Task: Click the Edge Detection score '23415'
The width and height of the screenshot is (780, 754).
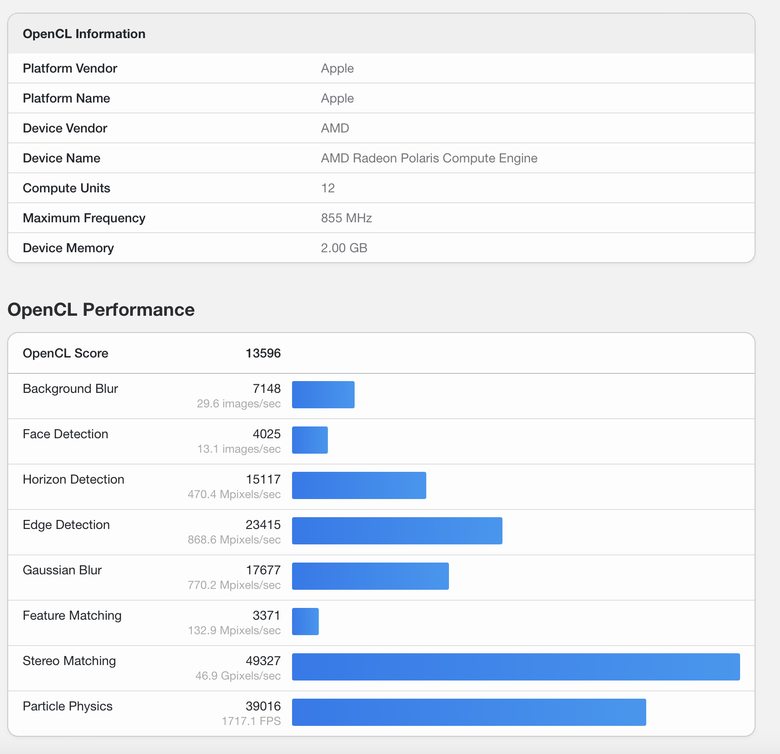Action: (263, 525)
